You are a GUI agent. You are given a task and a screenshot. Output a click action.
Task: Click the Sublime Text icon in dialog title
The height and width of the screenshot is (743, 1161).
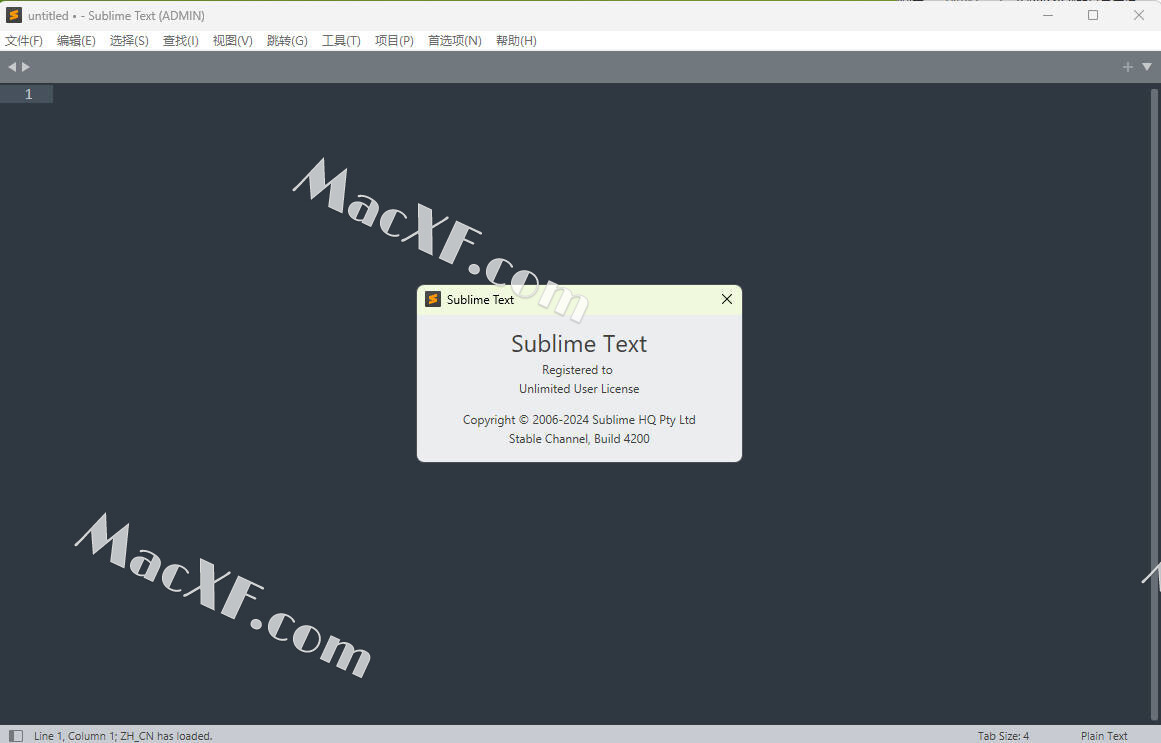click(x=432, y=299)
